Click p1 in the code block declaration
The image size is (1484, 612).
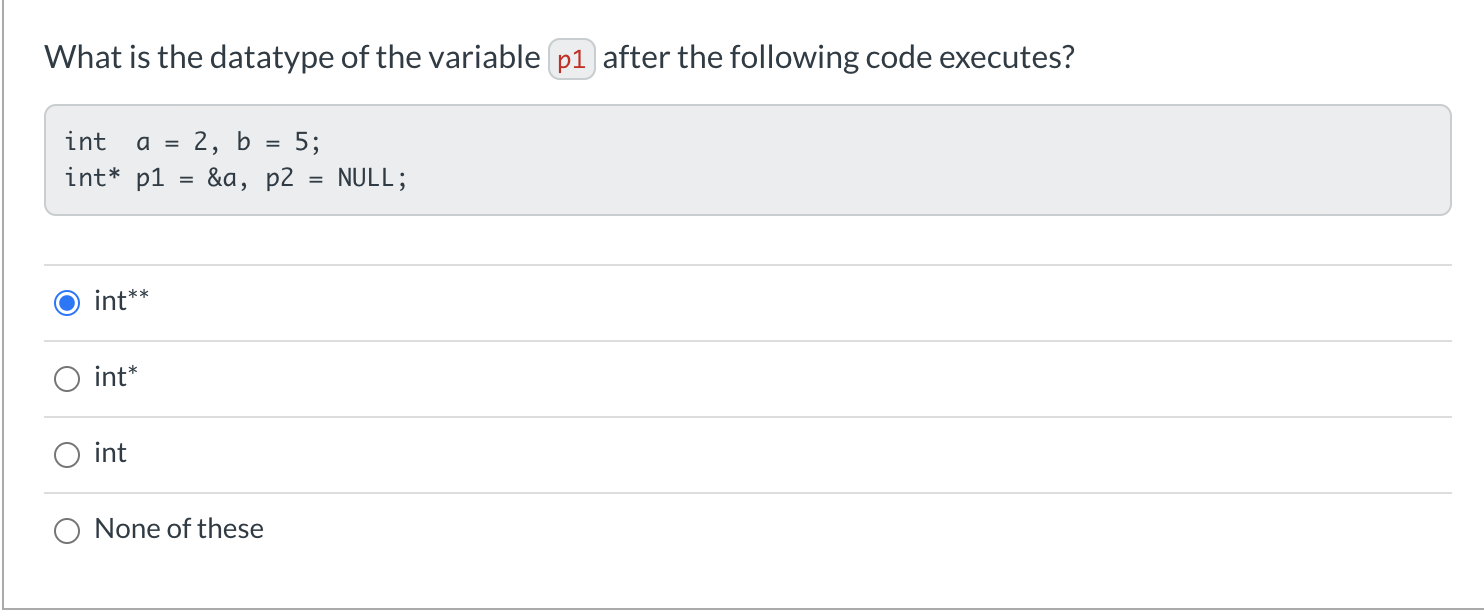point(149,179)
